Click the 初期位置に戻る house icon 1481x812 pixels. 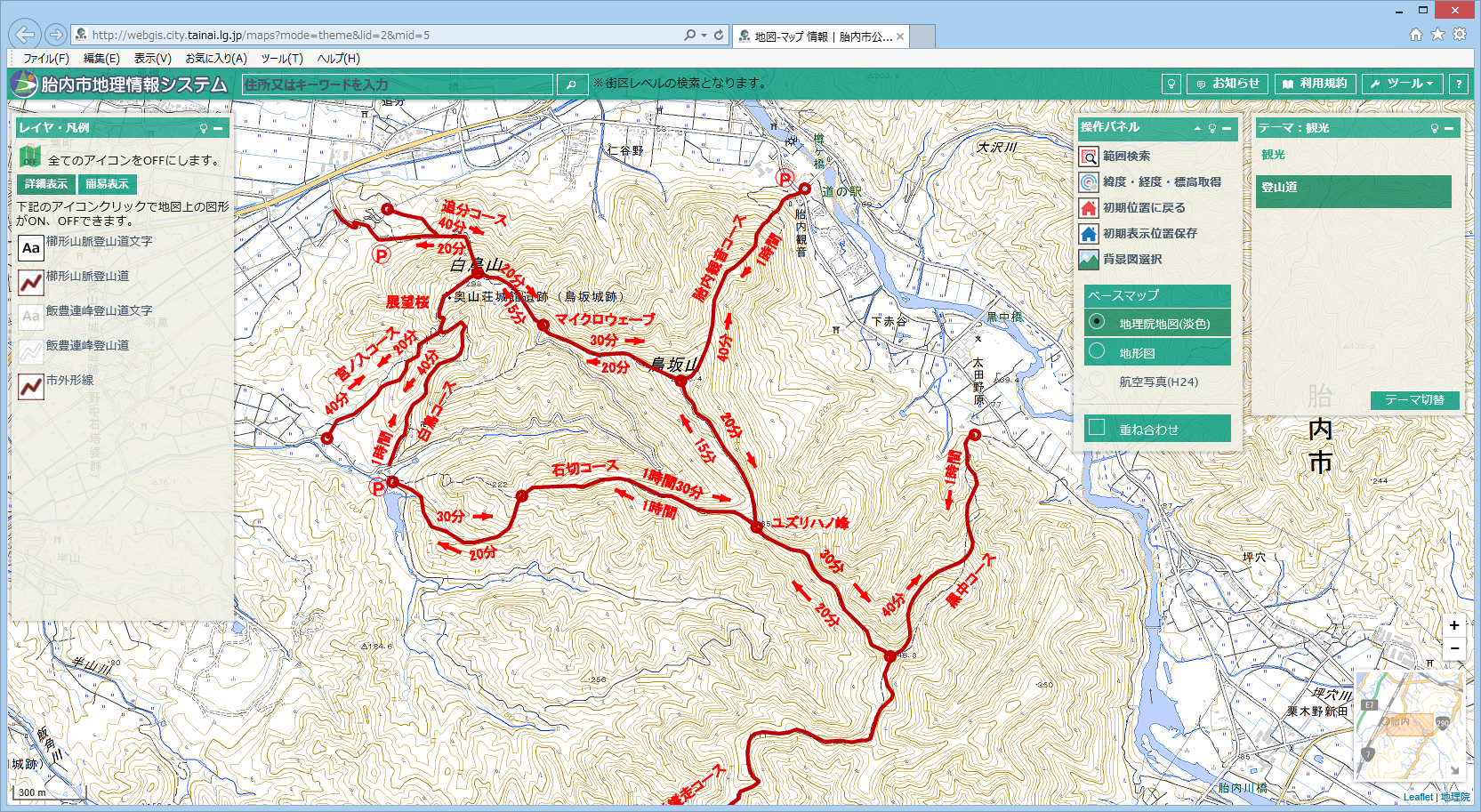point(1089,208)
